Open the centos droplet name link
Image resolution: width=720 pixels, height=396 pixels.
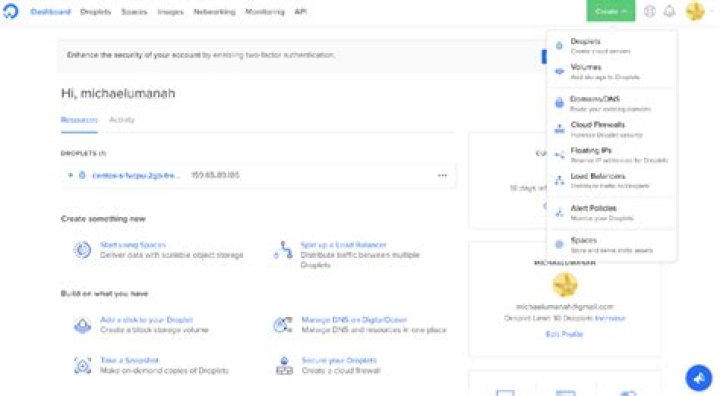click(x=136, y=175)
